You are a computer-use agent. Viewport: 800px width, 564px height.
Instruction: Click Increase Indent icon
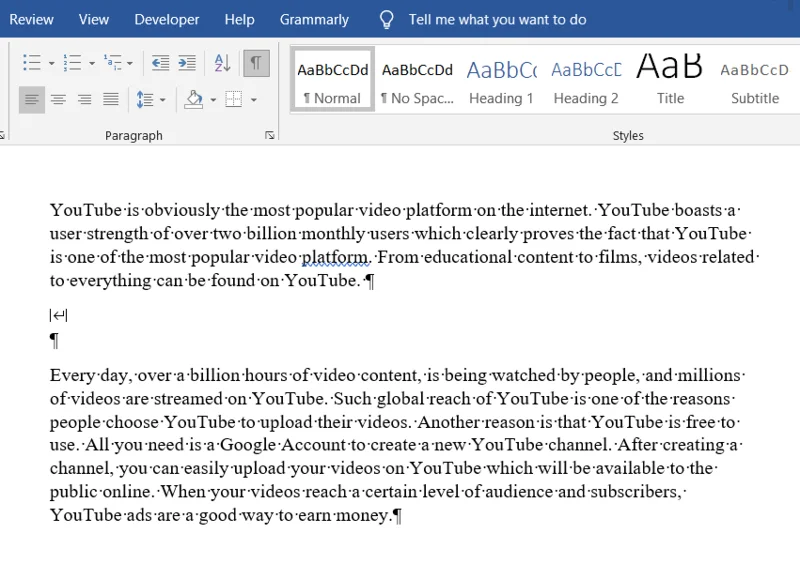(x=187, y=63)
